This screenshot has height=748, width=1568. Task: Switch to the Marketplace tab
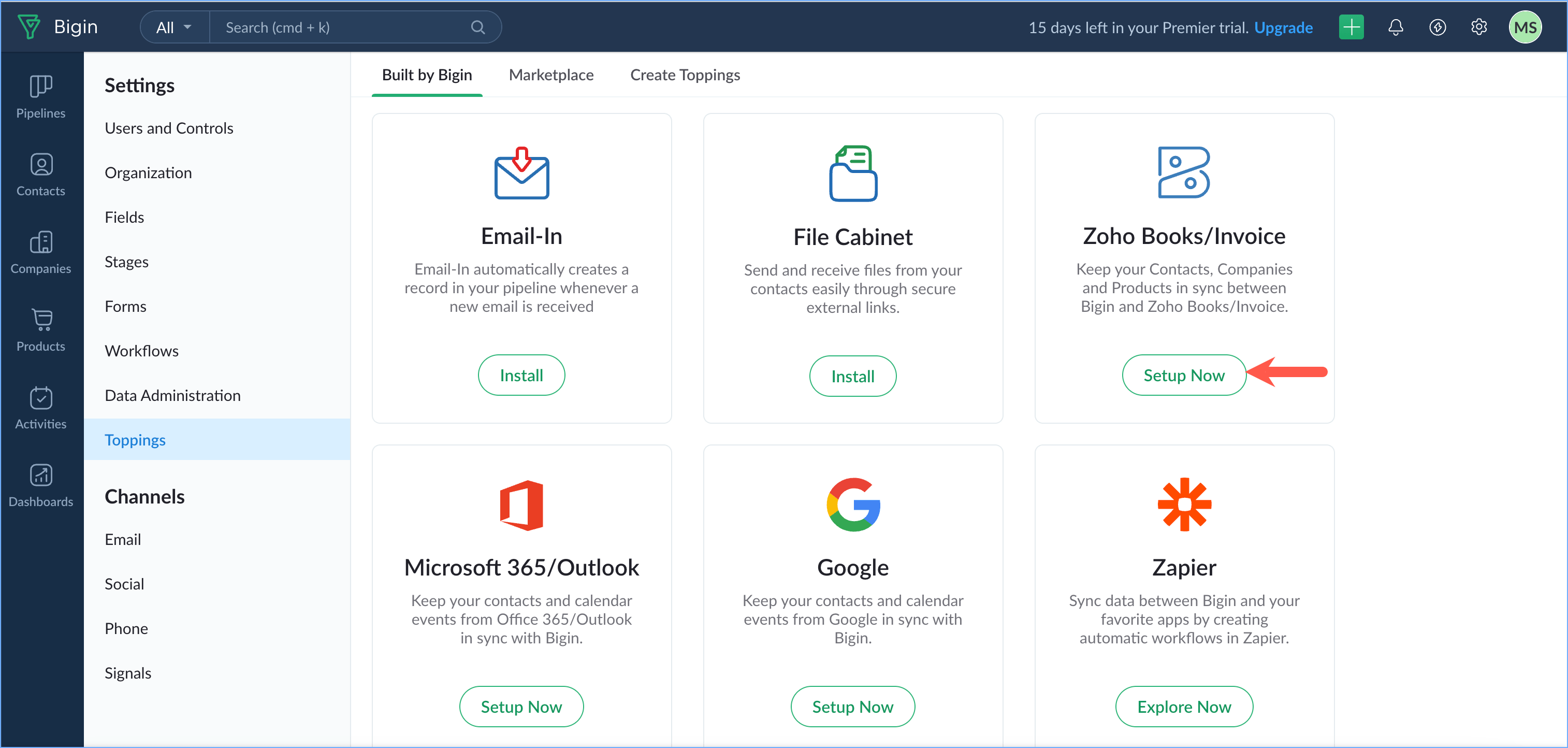pos(551,75)
